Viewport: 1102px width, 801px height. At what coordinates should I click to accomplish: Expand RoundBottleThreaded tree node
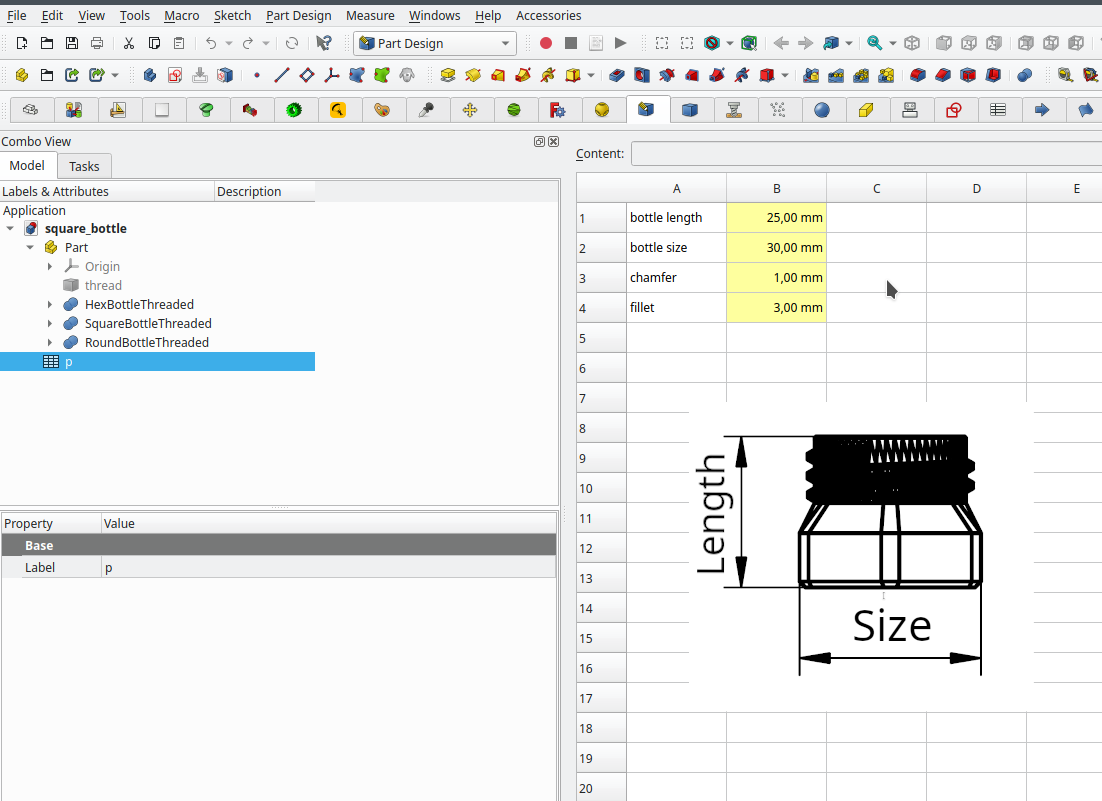coord(50,342)
